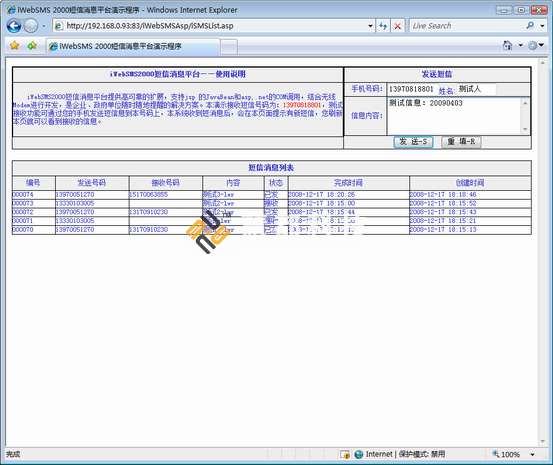The height and width of the screenshot is (465, 553).
Task: Click the message textarea scroll up arrow
Action: (x=525, y=102)
